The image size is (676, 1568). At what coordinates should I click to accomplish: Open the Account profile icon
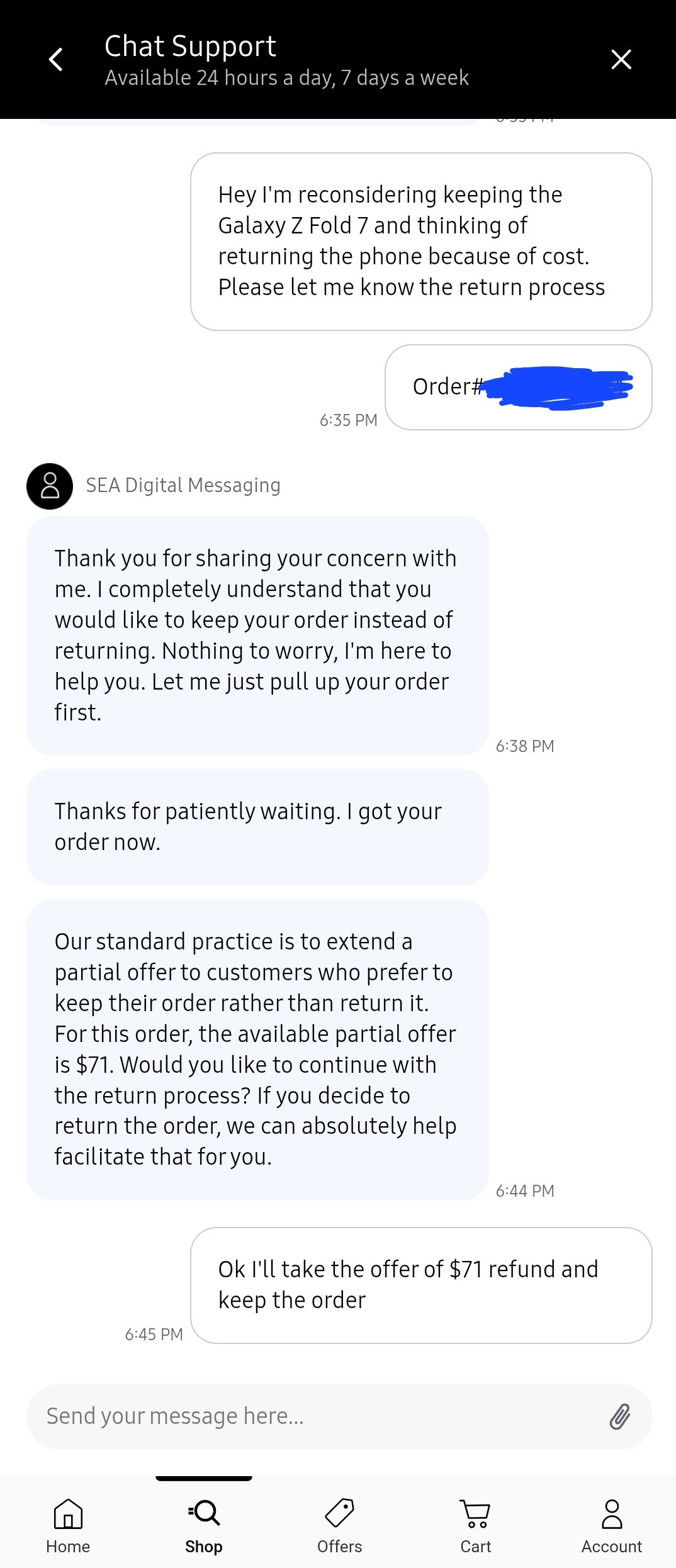pyautogui.click(x=612, y=1513)
